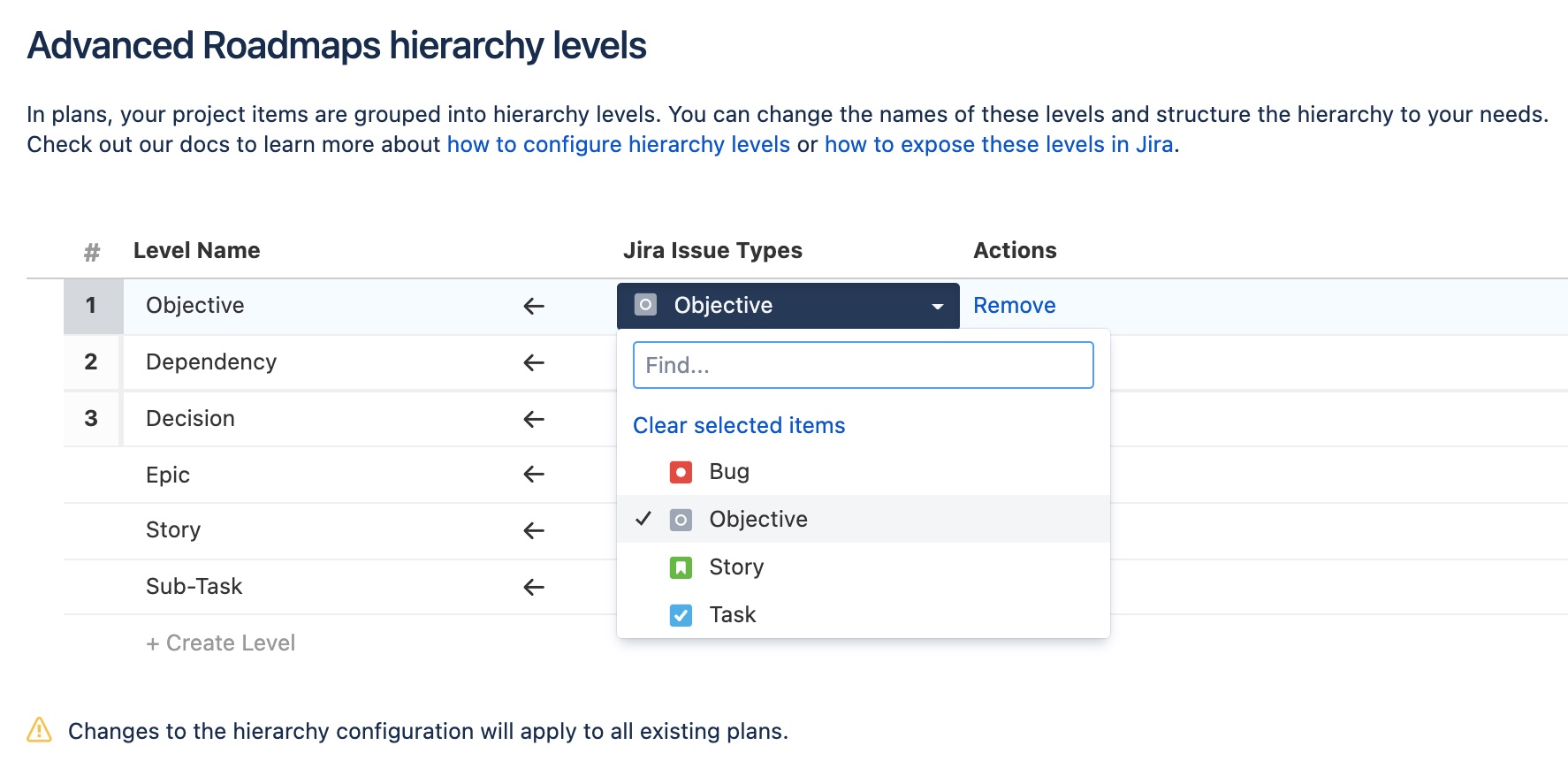This screenshot has height=776, width=1568.
Task: Click the red Bug issue type icon
Action: coord(681,472)
